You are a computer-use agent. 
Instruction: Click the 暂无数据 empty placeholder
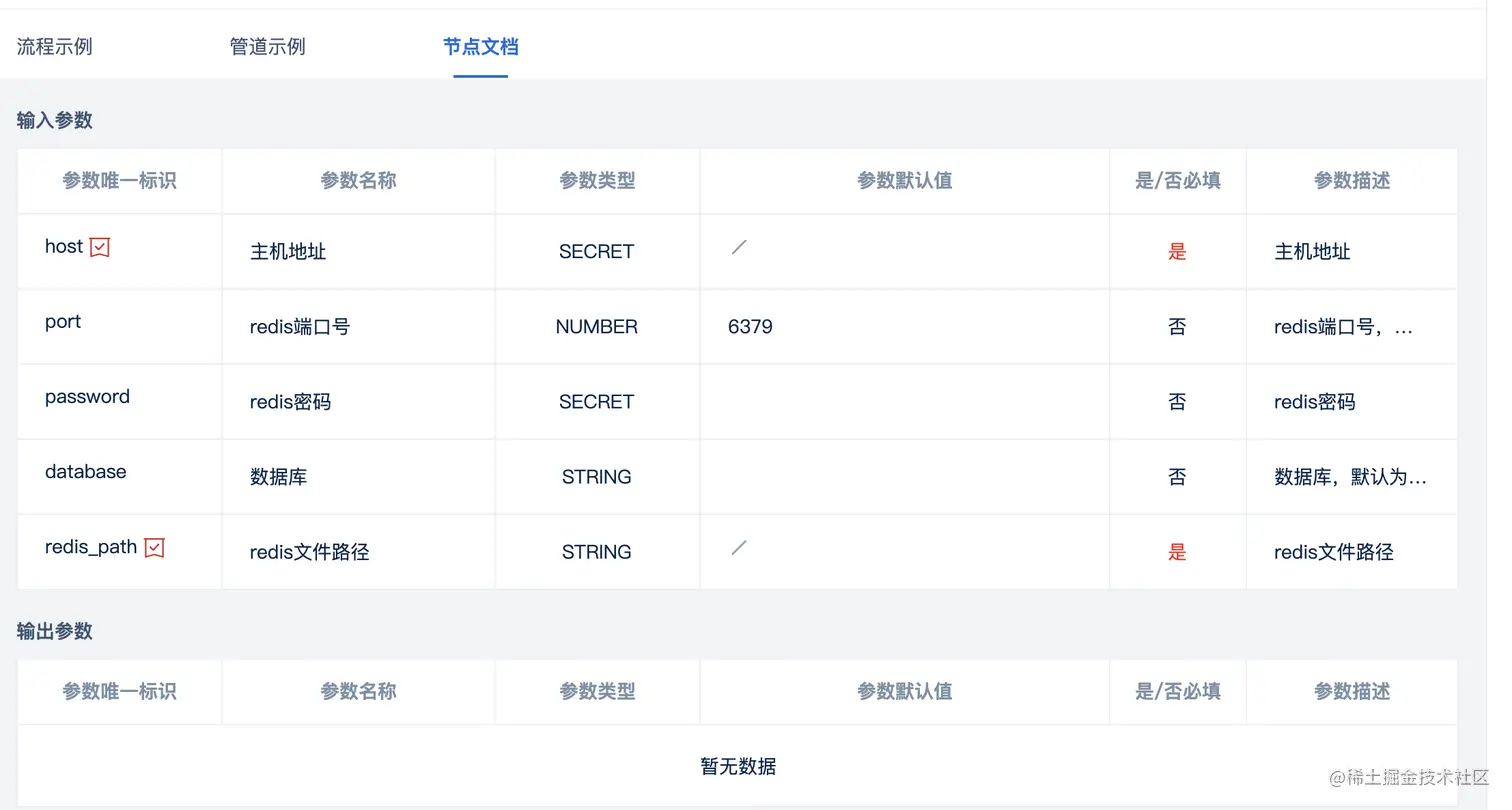(738, 767)
